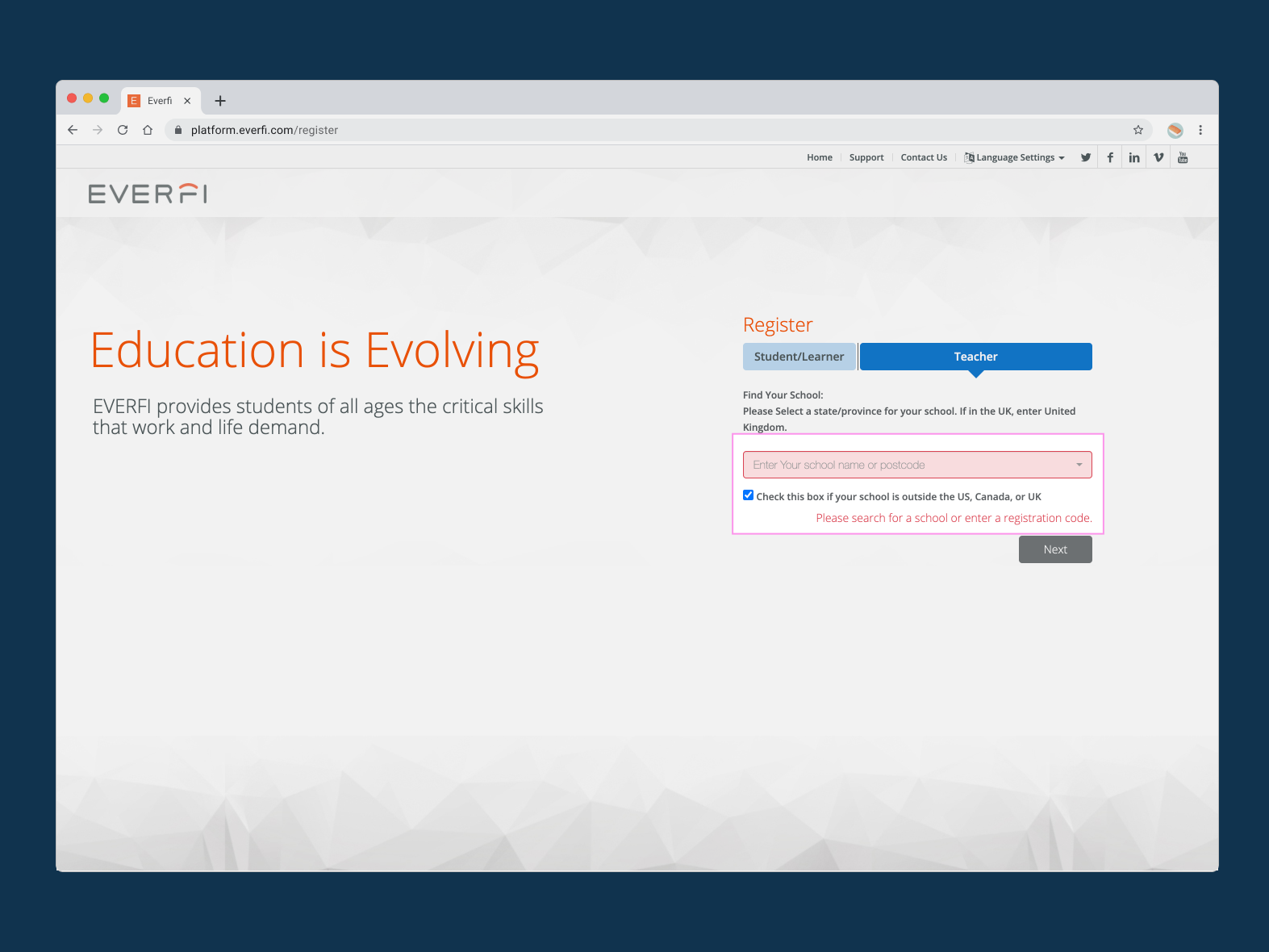Open the browser profile avatar

point(1175,130)
